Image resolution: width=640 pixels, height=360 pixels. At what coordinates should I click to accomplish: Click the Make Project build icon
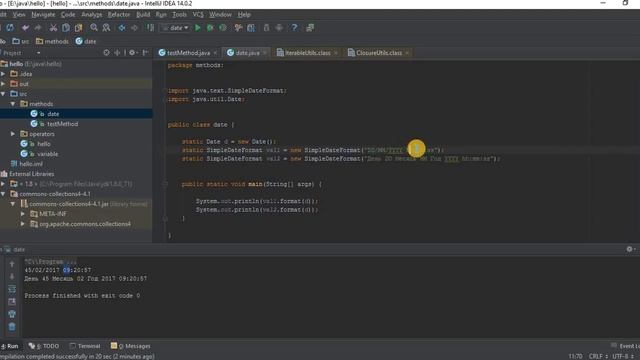(150, 28)
